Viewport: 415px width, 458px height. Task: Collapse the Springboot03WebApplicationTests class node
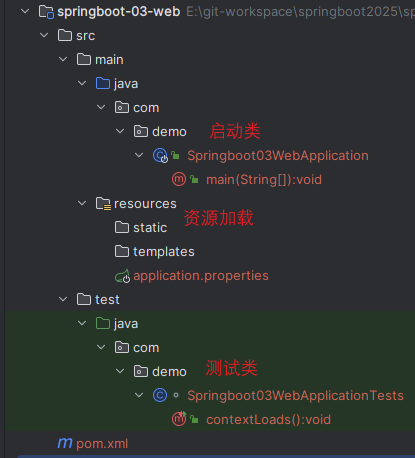pyautogui.click(x=139, y=395)
